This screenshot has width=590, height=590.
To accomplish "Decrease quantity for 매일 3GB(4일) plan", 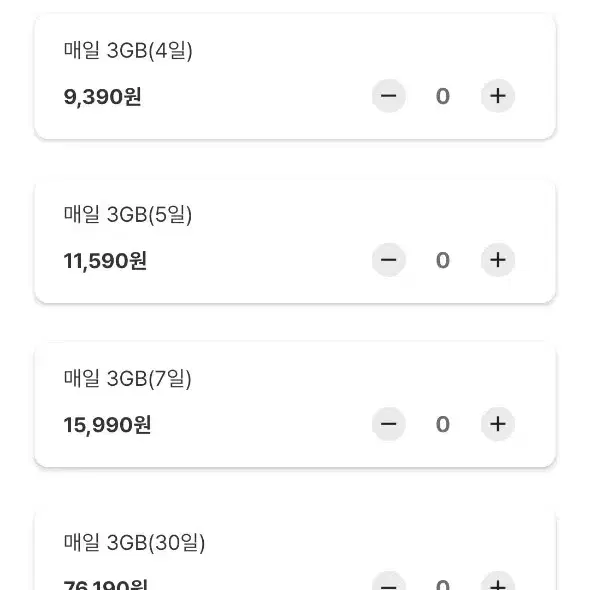I will pyautogui.click(x=389, y=96).
